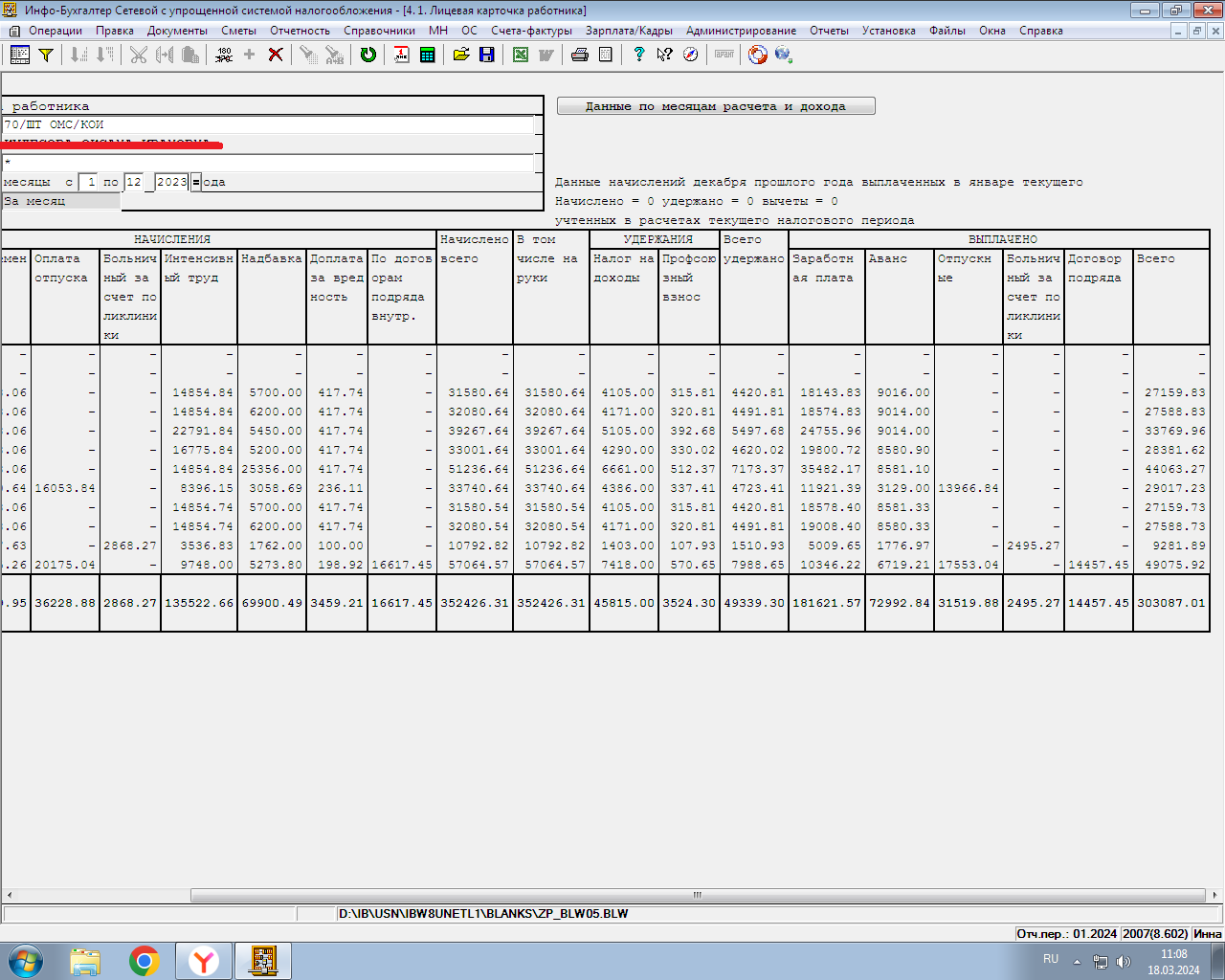Click the plus add record icon
Image resolution: width=1225 pixels, height=980 pixels.
pos(250,55)
